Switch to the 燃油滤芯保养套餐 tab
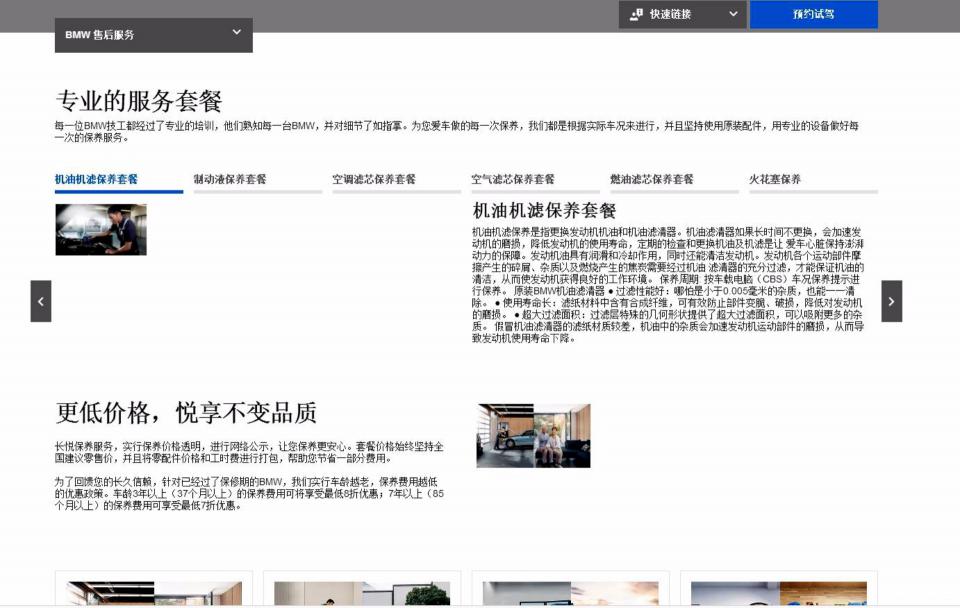The width and height of the screenshot is (960, 608). (675, 180)
